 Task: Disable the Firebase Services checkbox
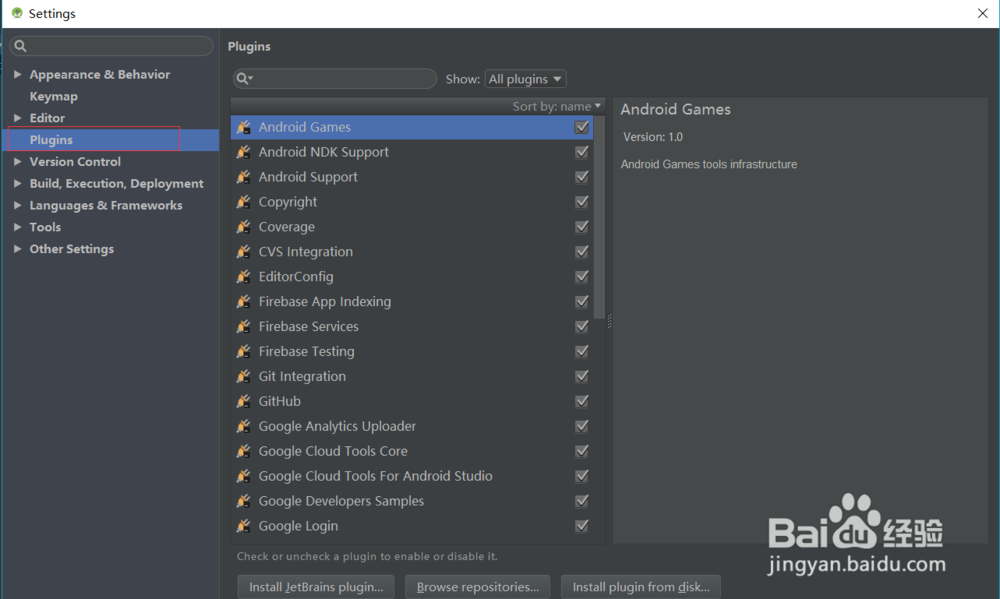coord(582,326)
